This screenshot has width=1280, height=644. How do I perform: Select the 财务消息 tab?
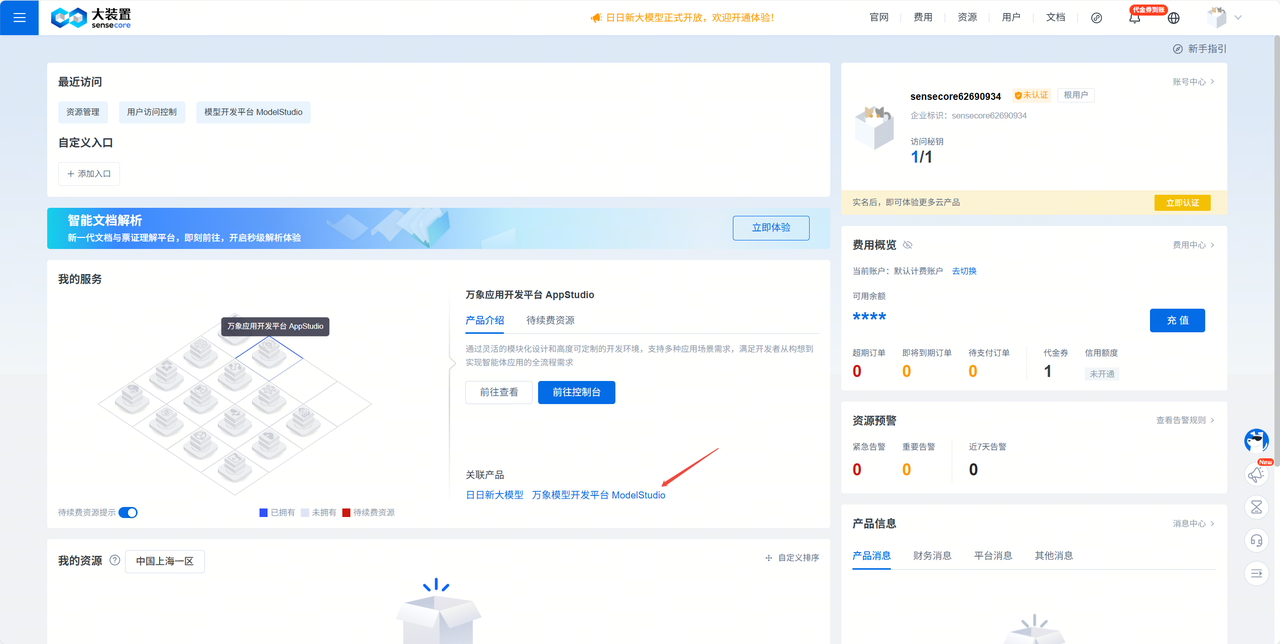click(932, 556)
